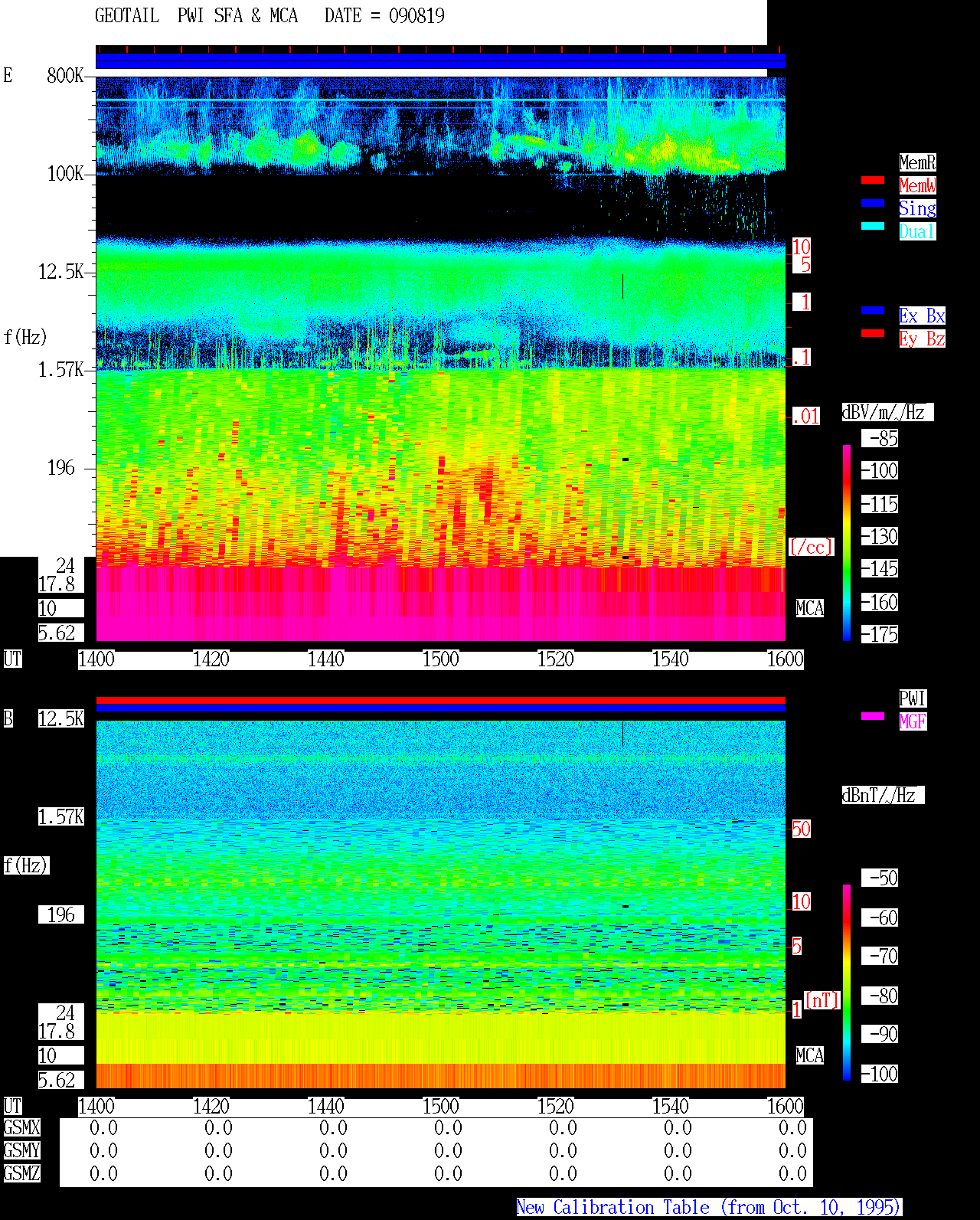Click the MCA label beside electric panel

click(x=810, y=609)
